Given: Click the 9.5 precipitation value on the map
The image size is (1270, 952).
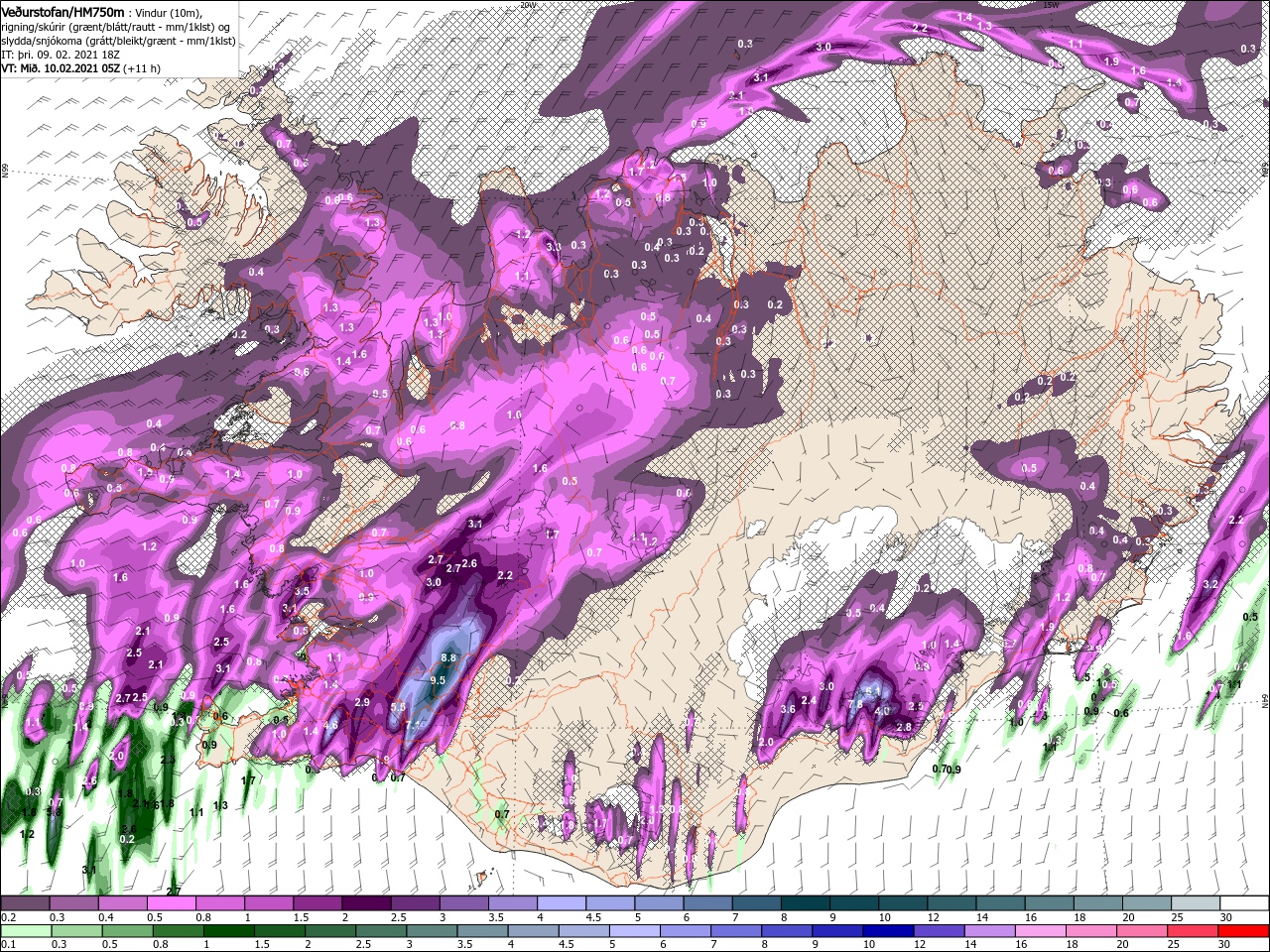Looking at the screenshot, I should point(438,680).
